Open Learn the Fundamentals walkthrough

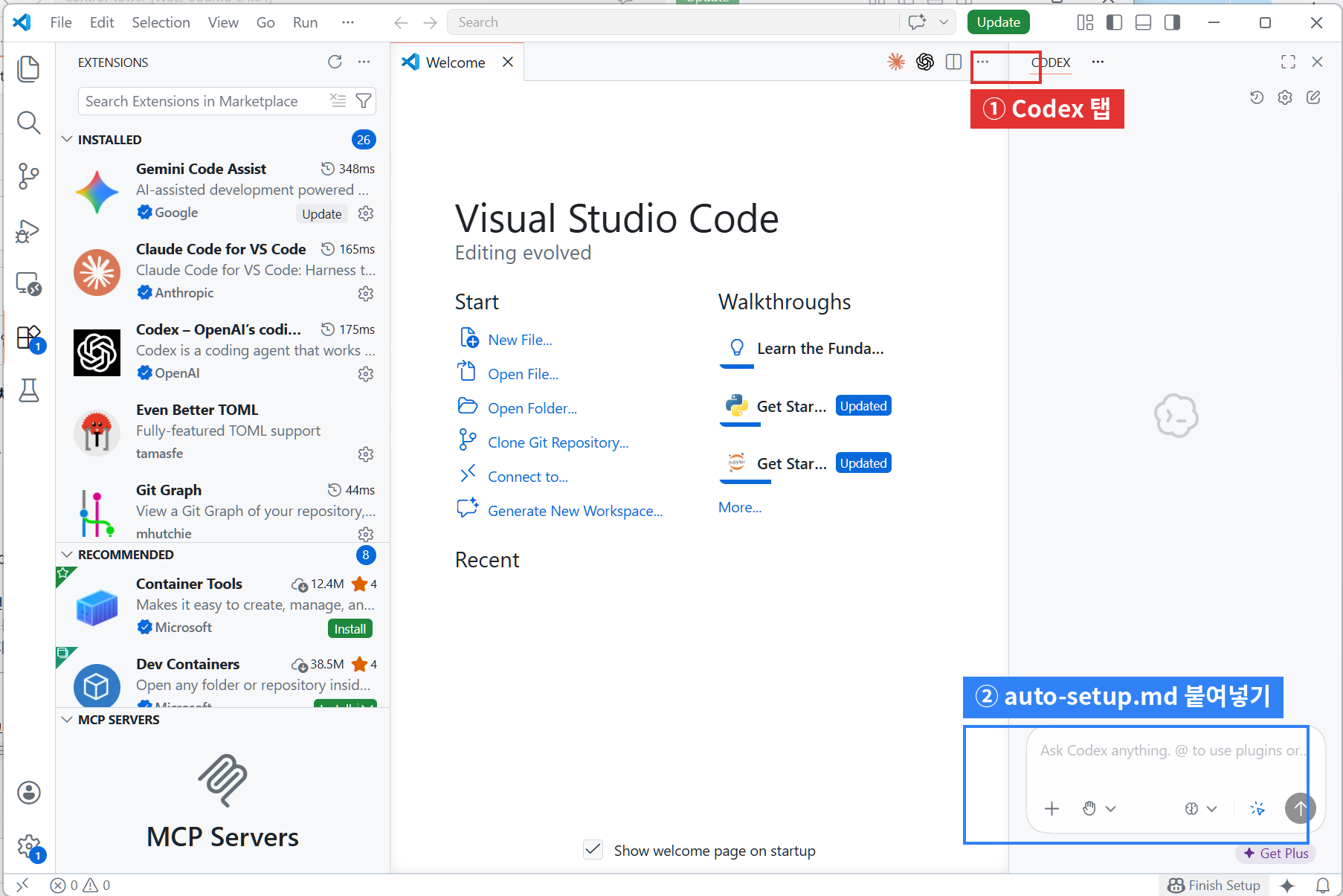tap(805, 348)
